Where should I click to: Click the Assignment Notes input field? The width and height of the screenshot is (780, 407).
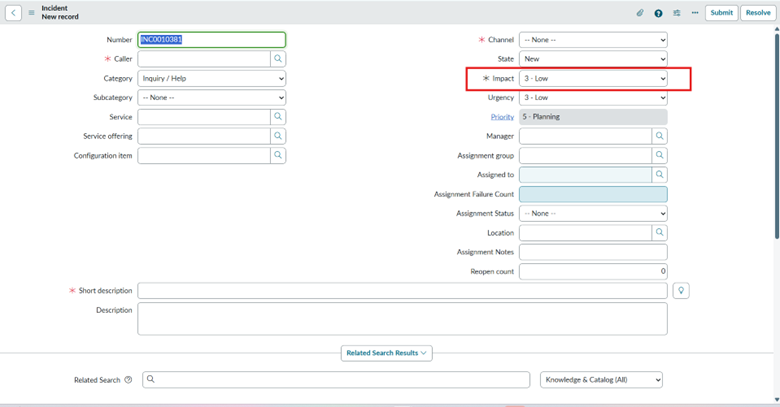pos(593,252)
